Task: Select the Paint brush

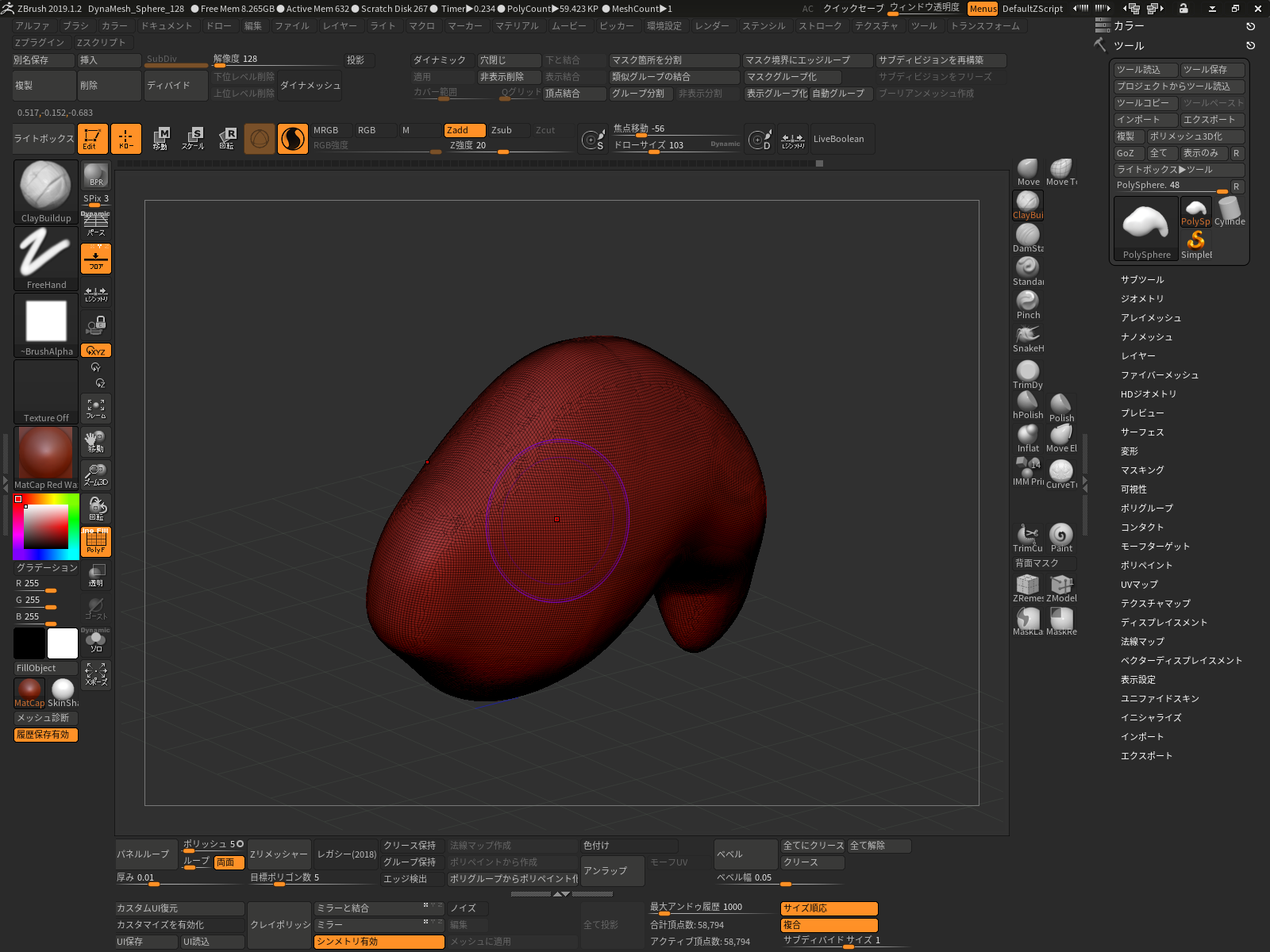Action: [x=1061, y=538]
